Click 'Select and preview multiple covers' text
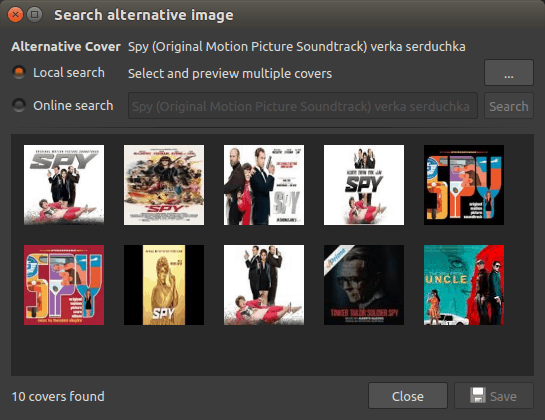This screenshot has height=420, width=545. 230,74
